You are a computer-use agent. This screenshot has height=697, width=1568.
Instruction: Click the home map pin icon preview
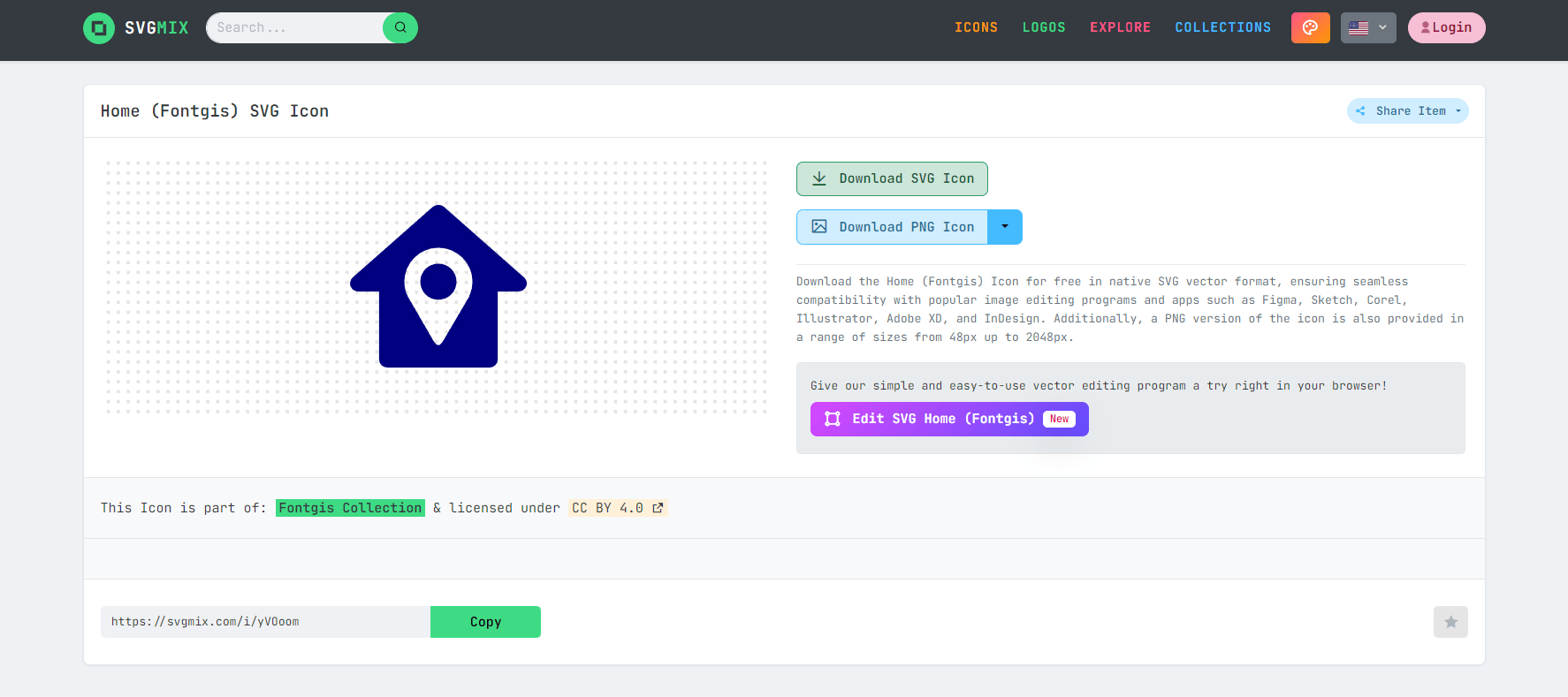(x=438, y=286)
